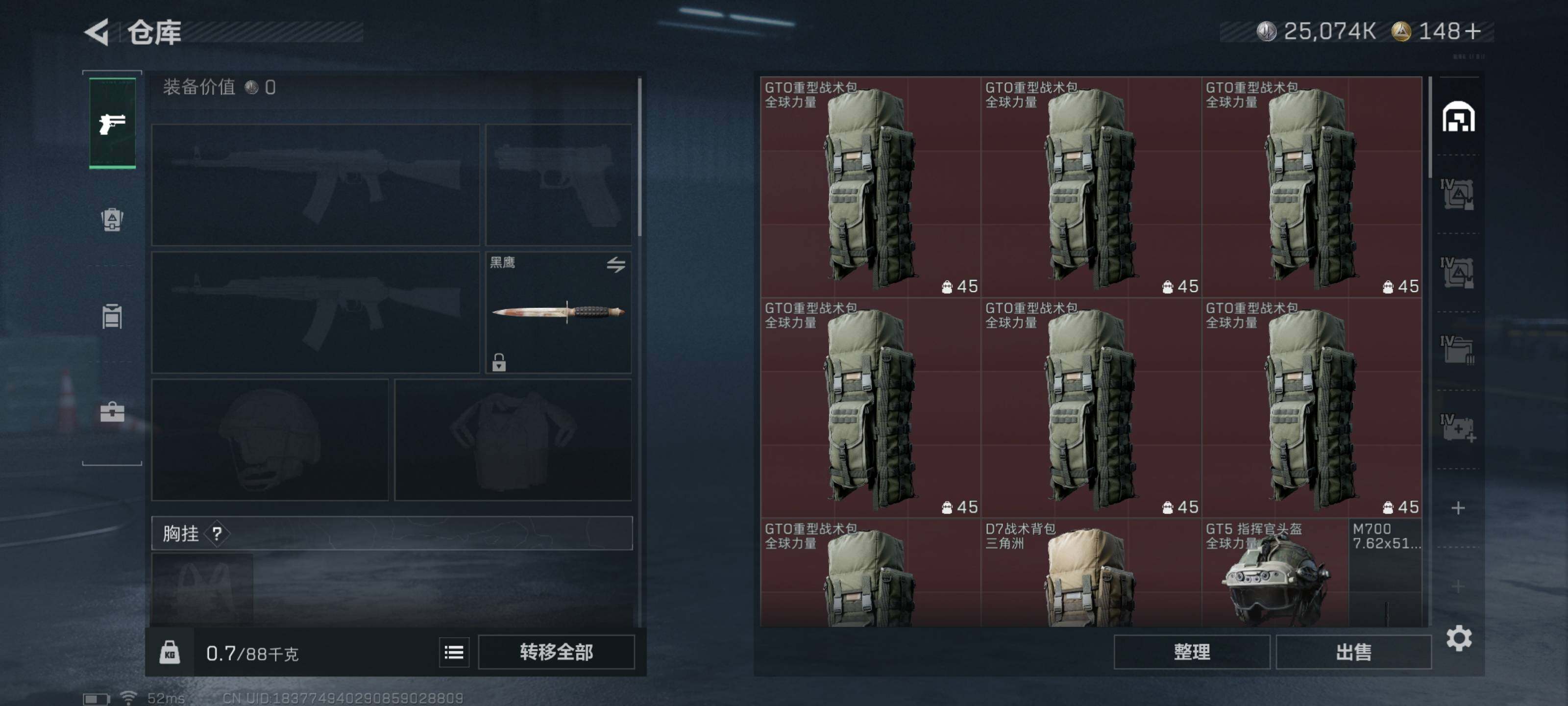Toggle the lock on the 黑鹰 knife
The image size is (1568, 706).
tap(499, 362)
